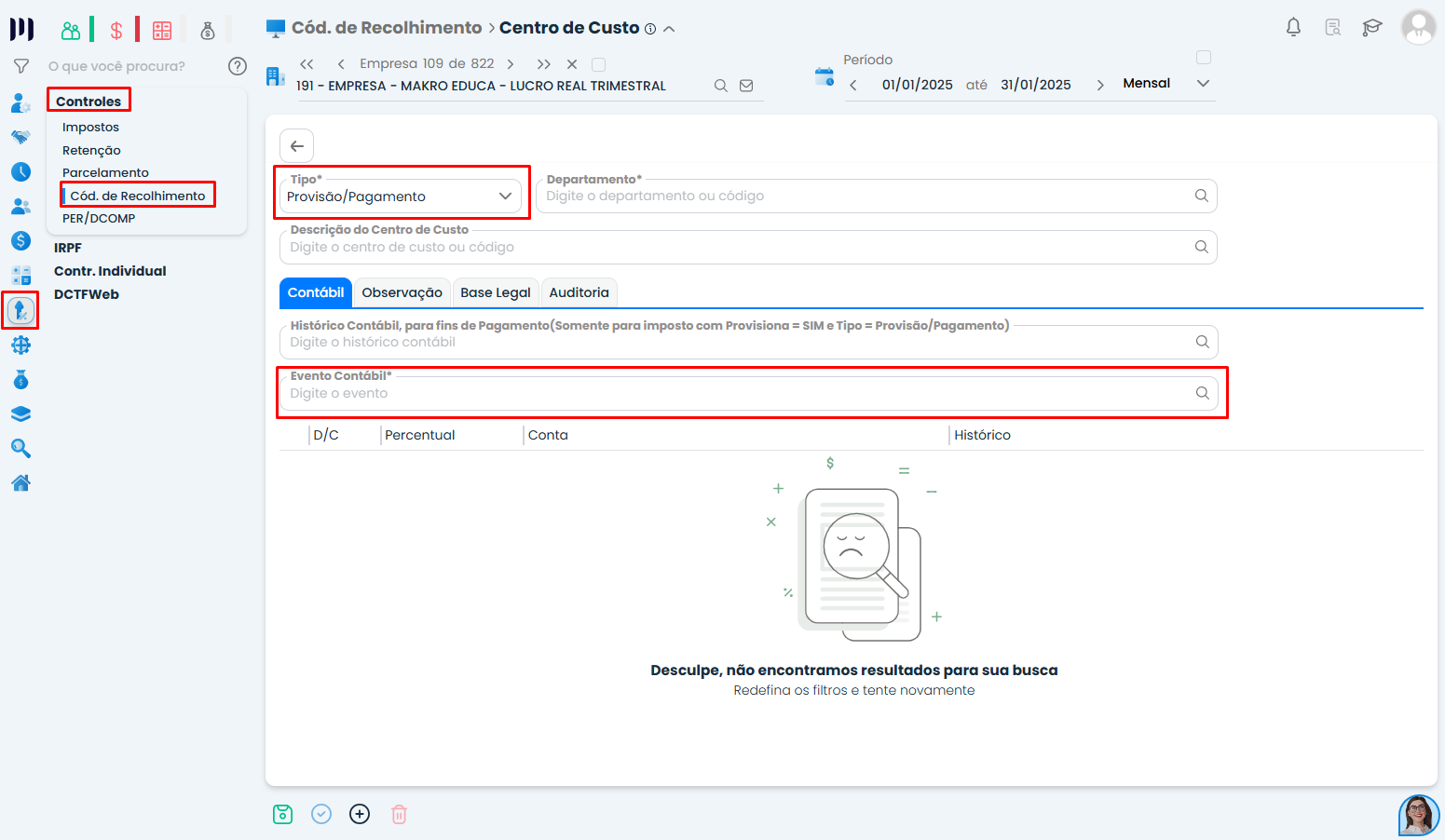Open the graduation cap training icon
The height and width of the screenshot is (840, 1445).
(1371, 27)
